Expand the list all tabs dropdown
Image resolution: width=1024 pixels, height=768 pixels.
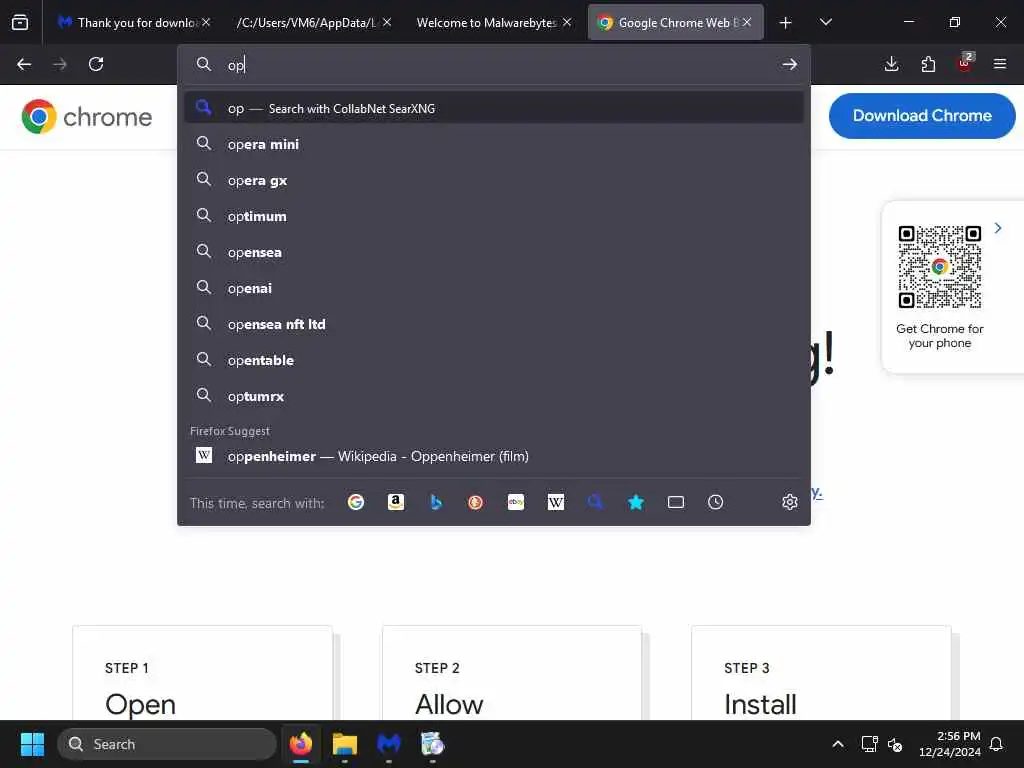pos(825,22)
